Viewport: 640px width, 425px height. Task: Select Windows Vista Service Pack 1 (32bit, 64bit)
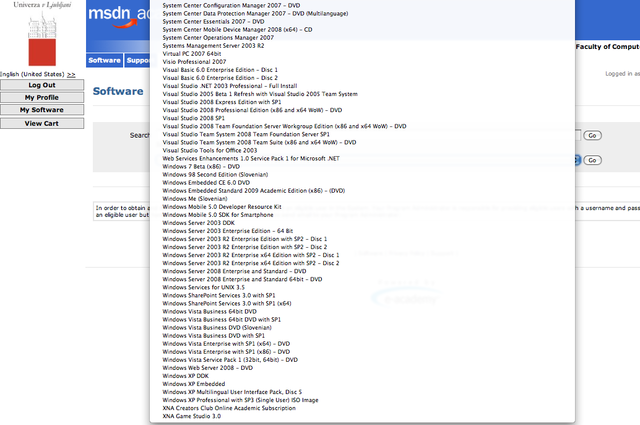(x=230, y=360)
